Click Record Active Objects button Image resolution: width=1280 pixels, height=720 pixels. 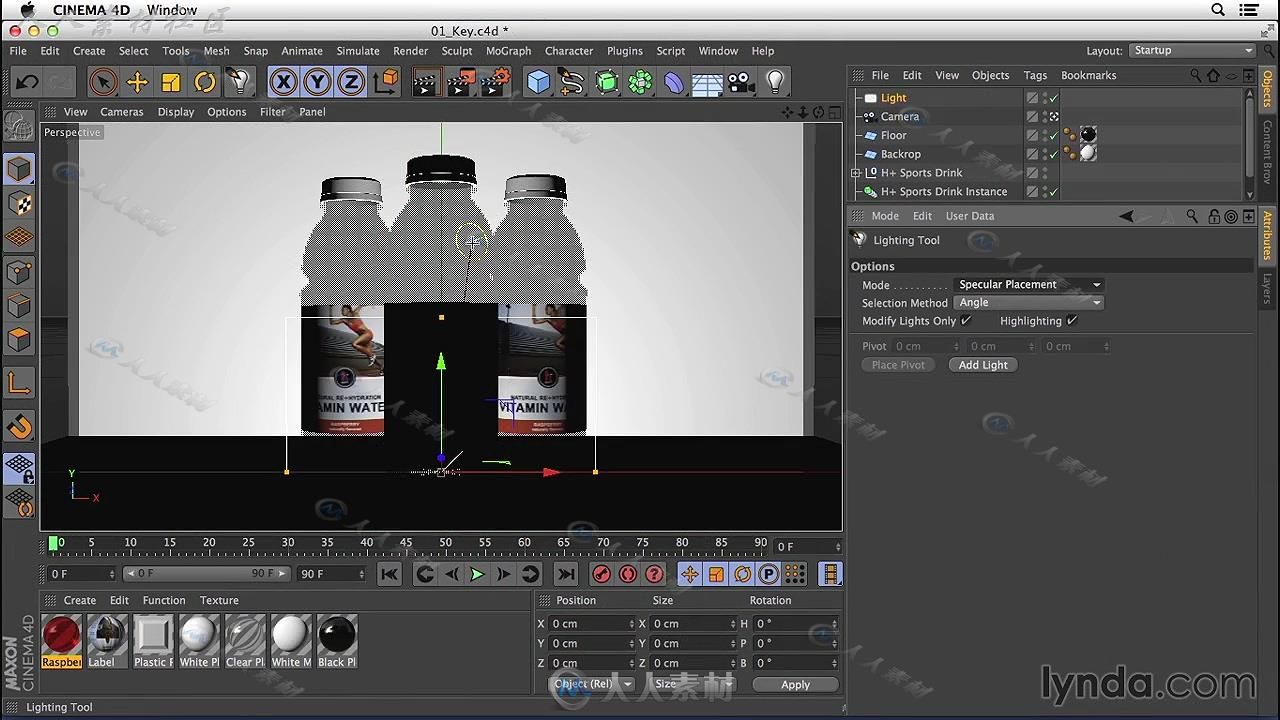click(601, 574)
